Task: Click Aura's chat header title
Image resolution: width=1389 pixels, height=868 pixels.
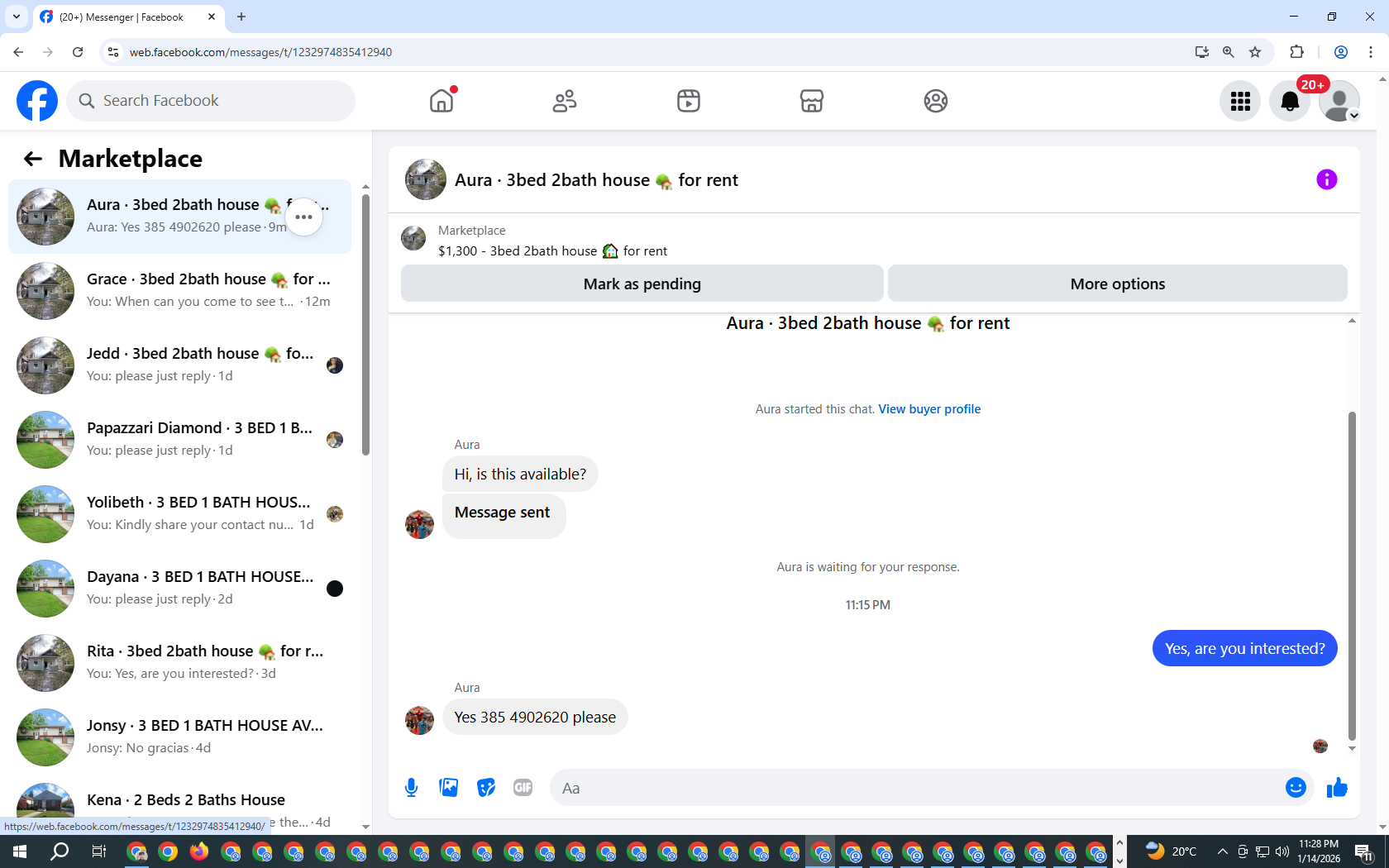Action: pos(596,180)
